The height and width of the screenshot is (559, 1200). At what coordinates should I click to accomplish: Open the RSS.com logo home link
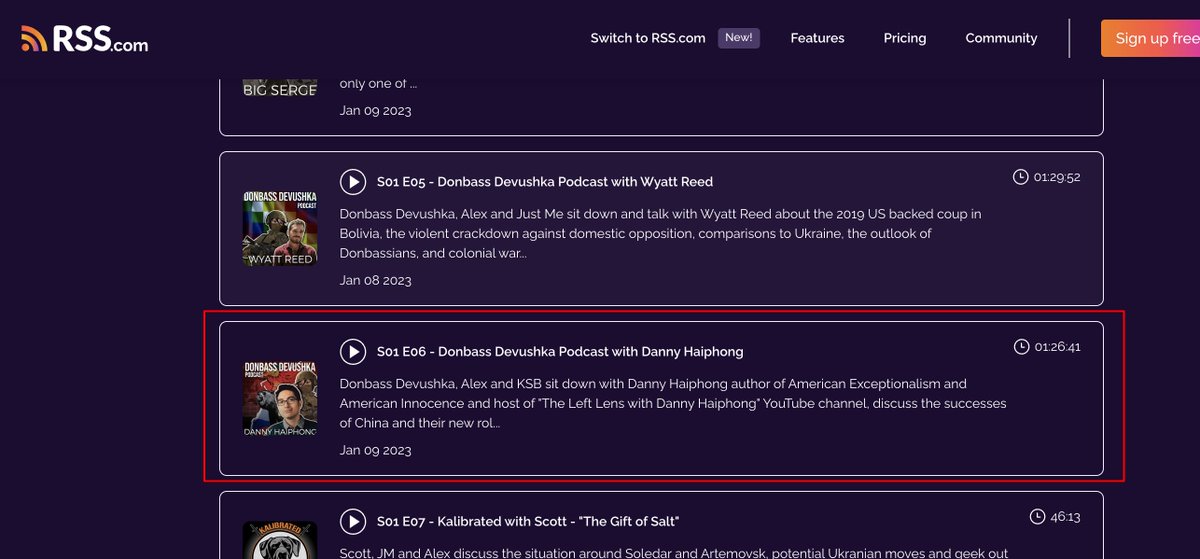tap(84, 39)
